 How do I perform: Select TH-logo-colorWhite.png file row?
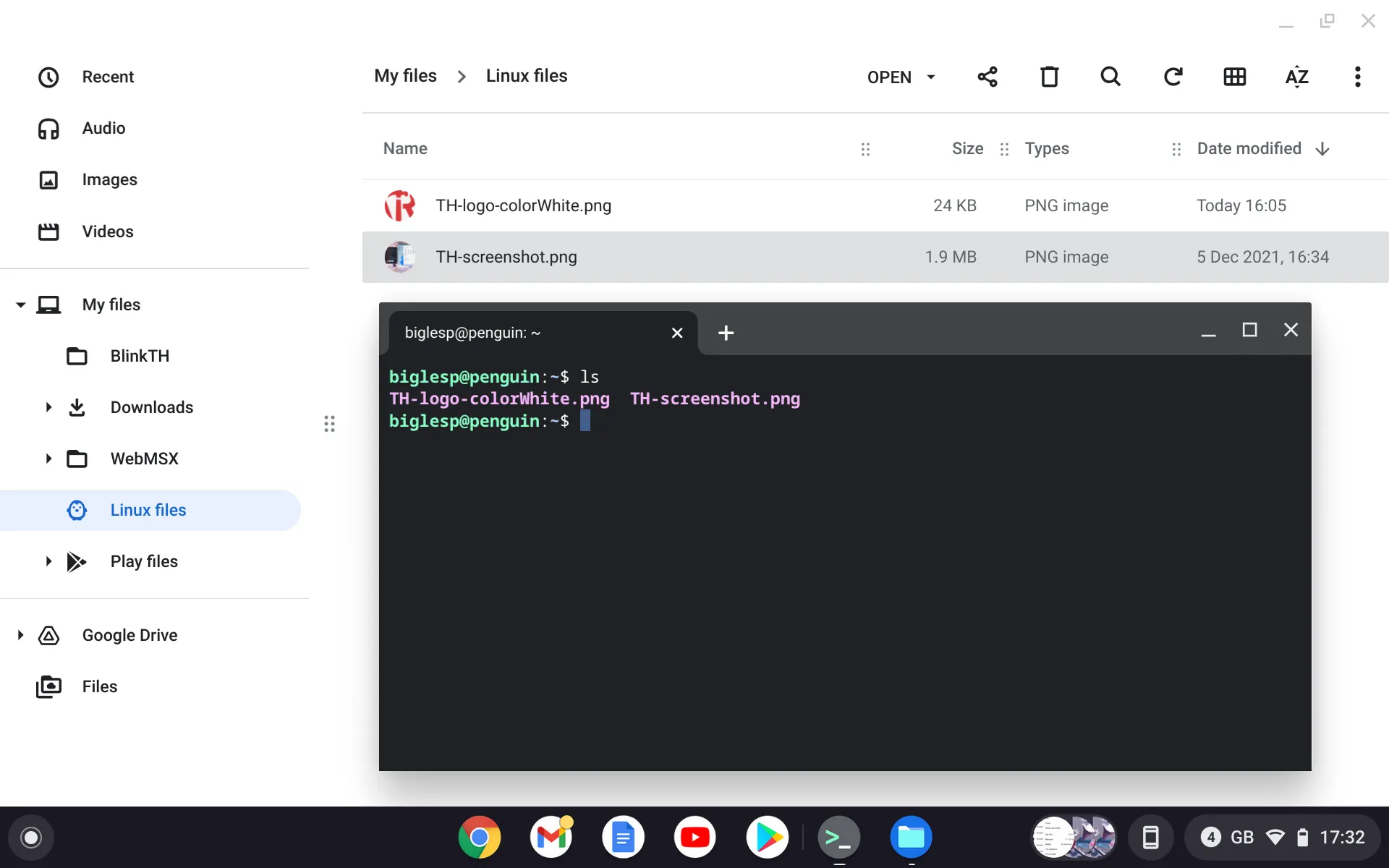tap(875, 205)
